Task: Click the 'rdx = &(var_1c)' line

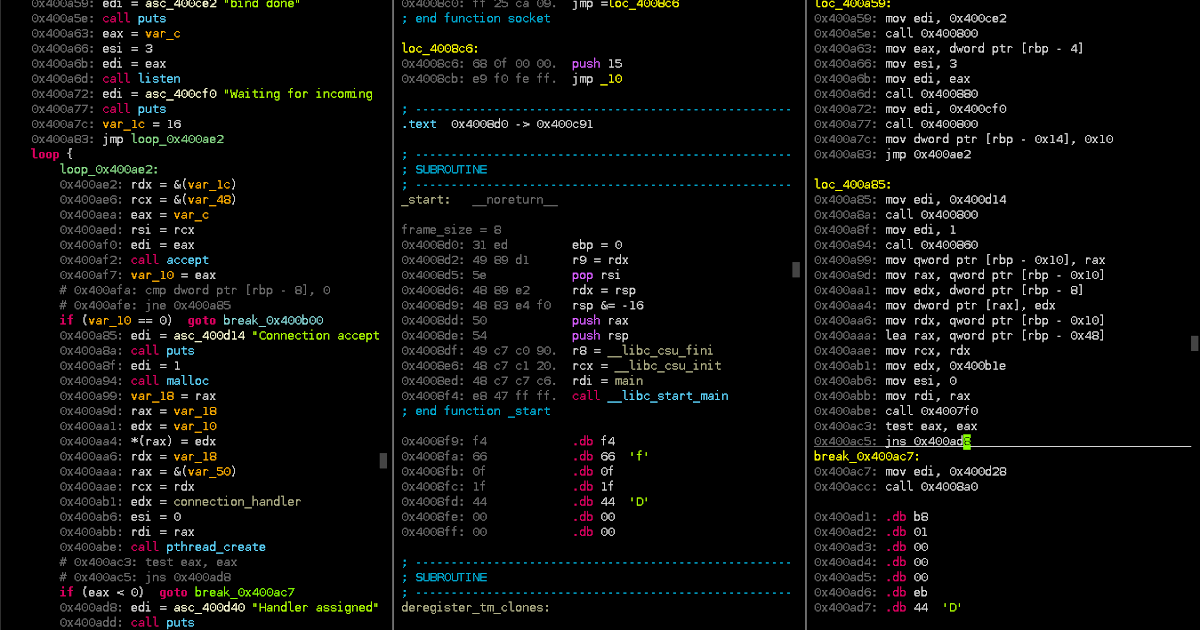Action: pos(183,184)
